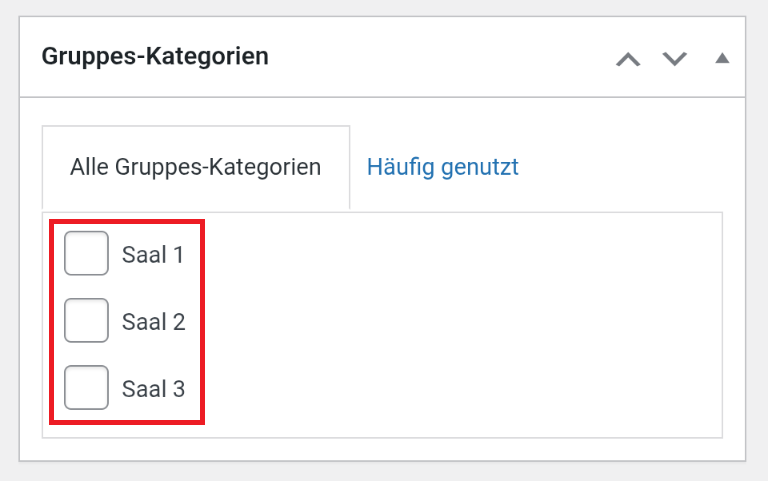The image size is (768, 481).
Task: Click the empty header space beside the title
Action: (440, 57)
